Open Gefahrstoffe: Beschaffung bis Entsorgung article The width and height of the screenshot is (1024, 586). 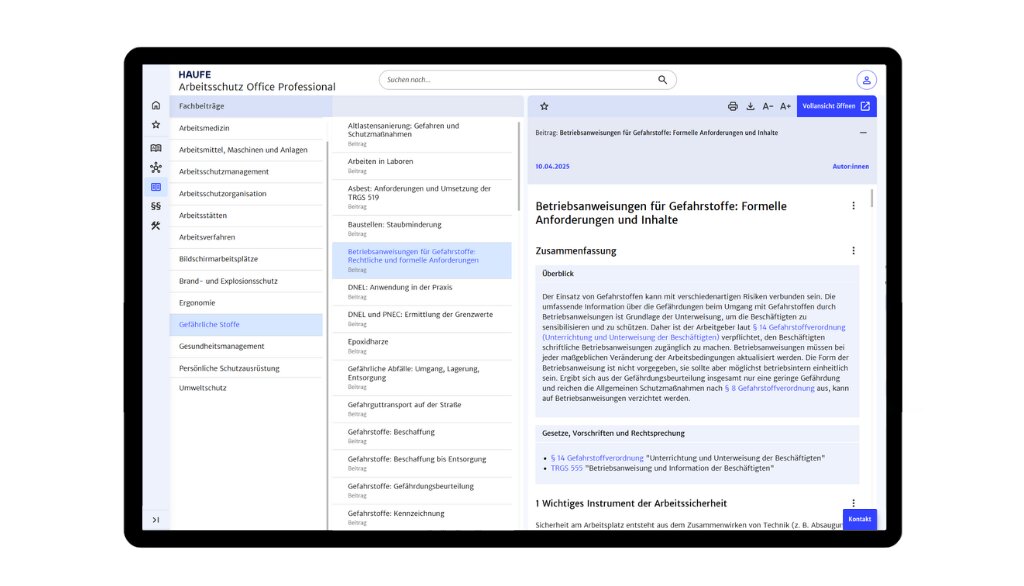pyautogui.click(x=422, y=463)
